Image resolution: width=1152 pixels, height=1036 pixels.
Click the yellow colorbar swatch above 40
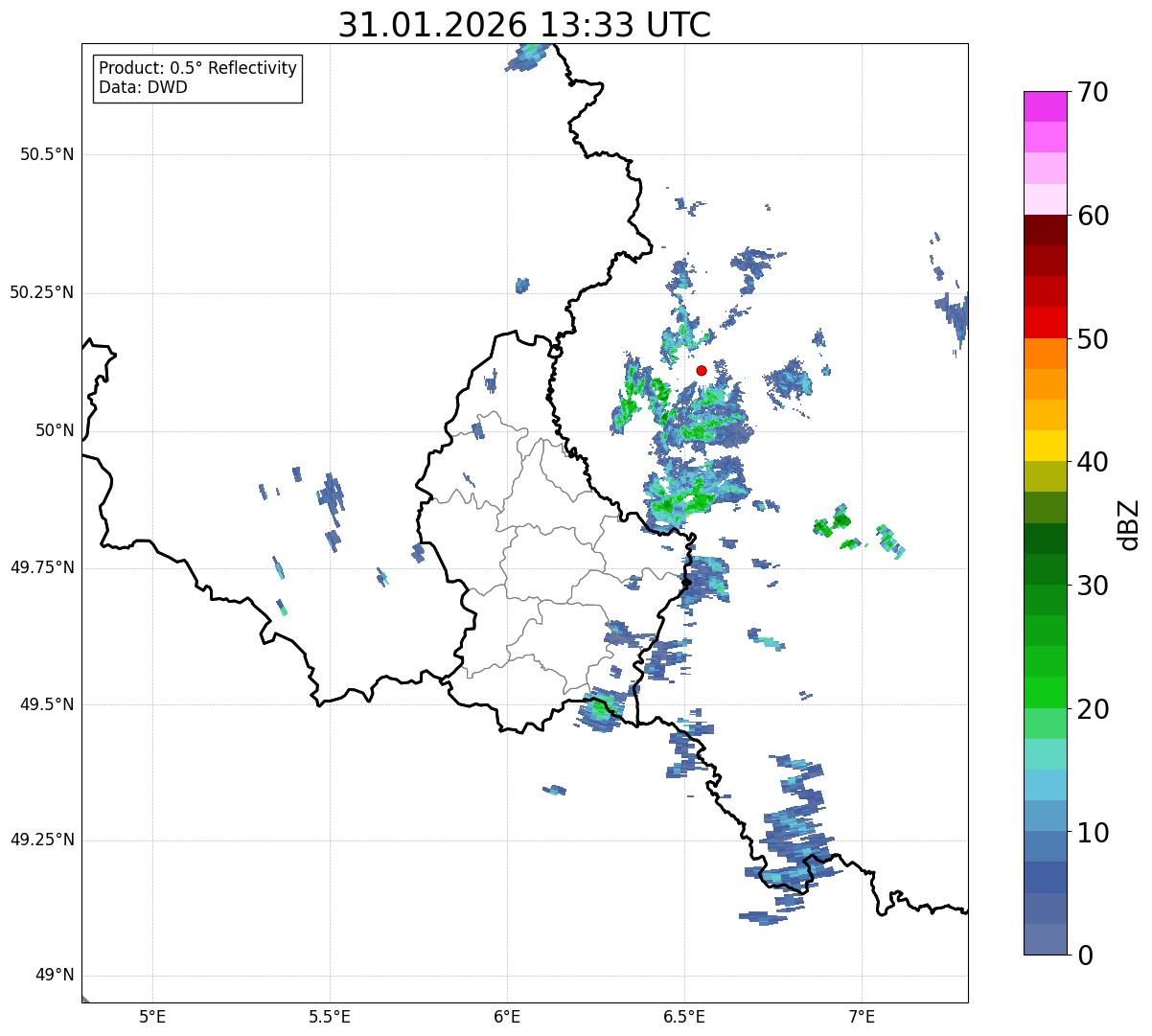[1046, 446]
